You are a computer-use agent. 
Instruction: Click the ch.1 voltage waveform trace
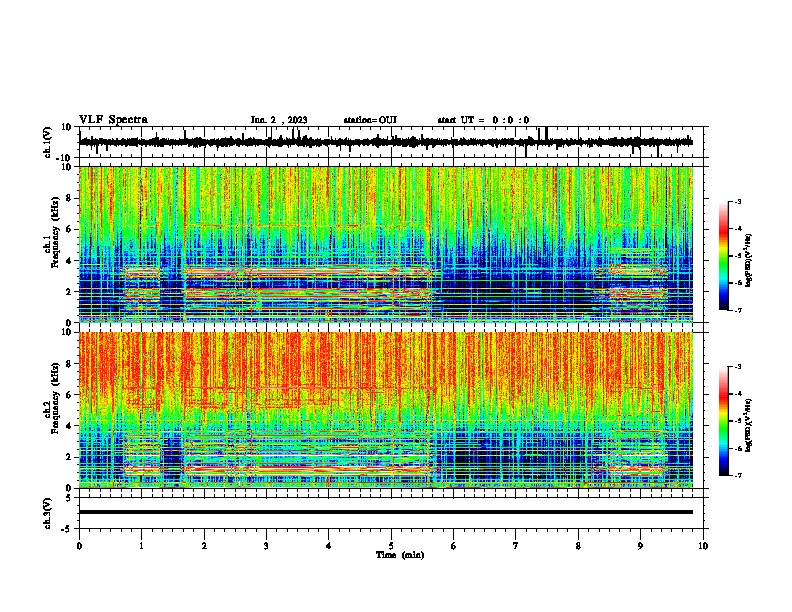pyautogui.click(x=386, y=142)
